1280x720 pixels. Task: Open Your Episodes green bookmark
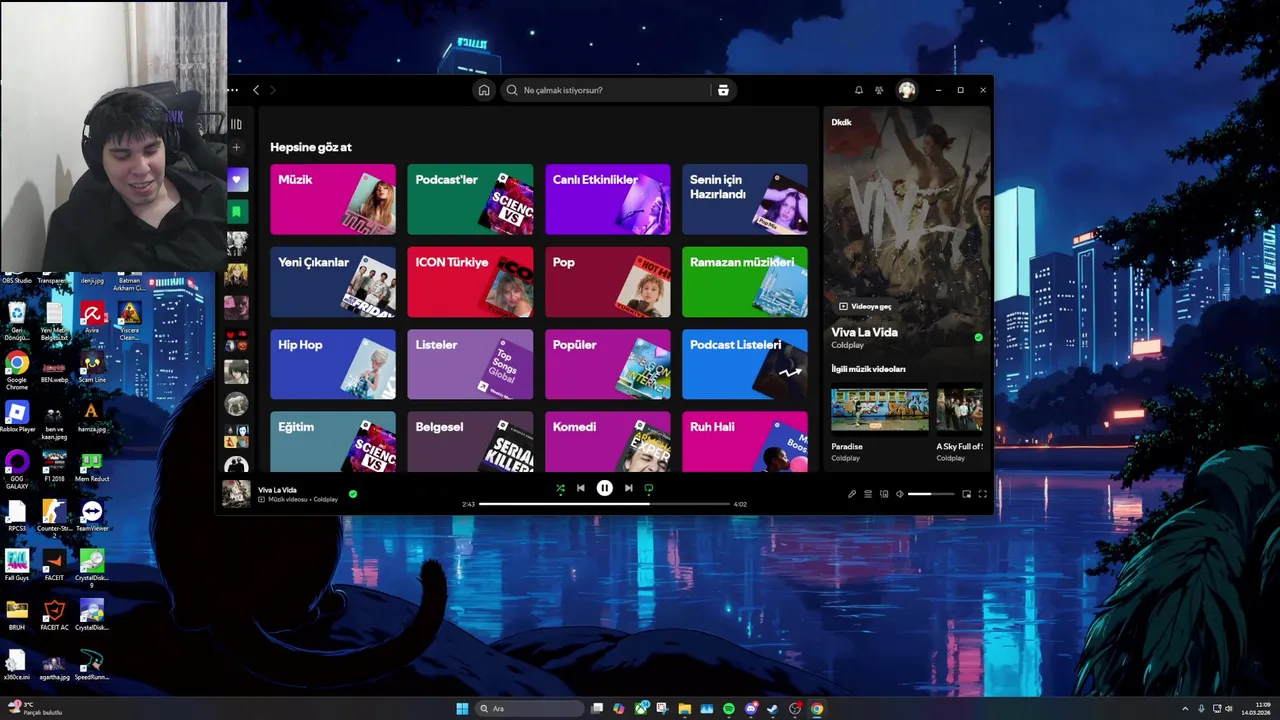pyautogui.click(x=237, y=211)
